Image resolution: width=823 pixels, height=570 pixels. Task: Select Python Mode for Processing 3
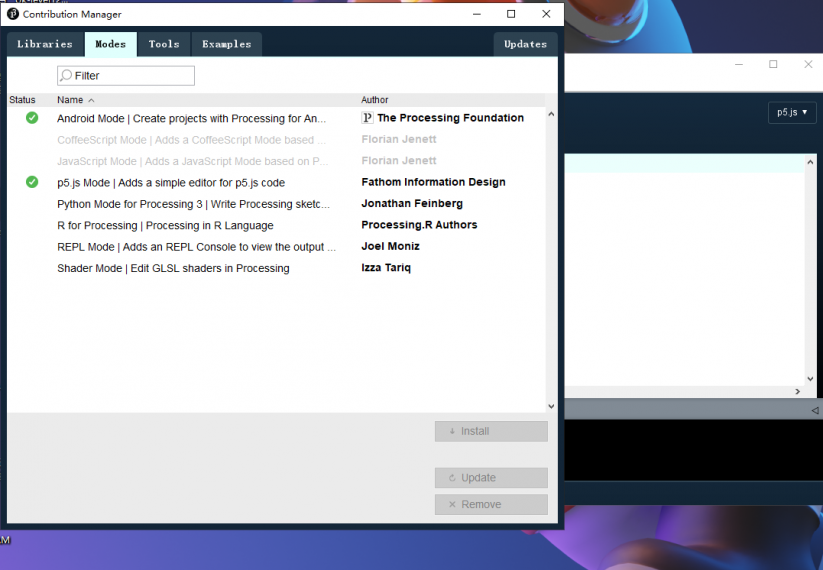tap(276, 204)
